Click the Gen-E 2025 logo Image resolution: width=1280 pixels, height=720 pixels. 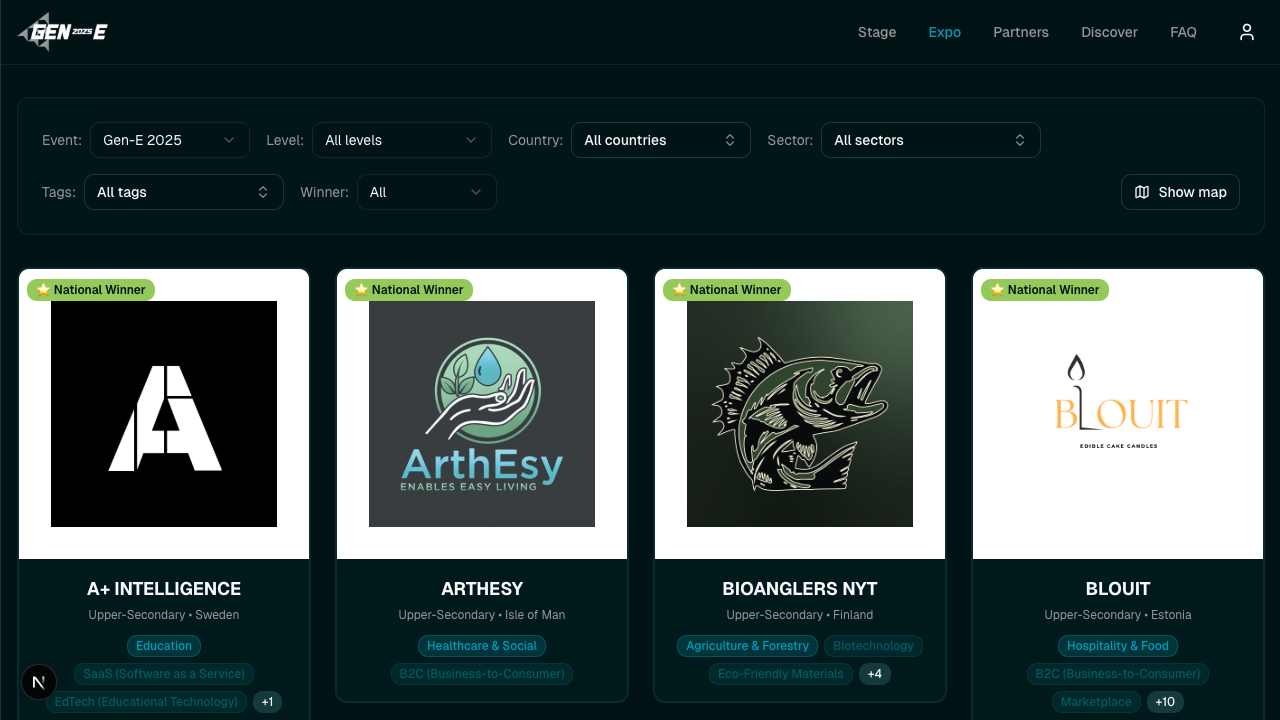click(62, 31)
